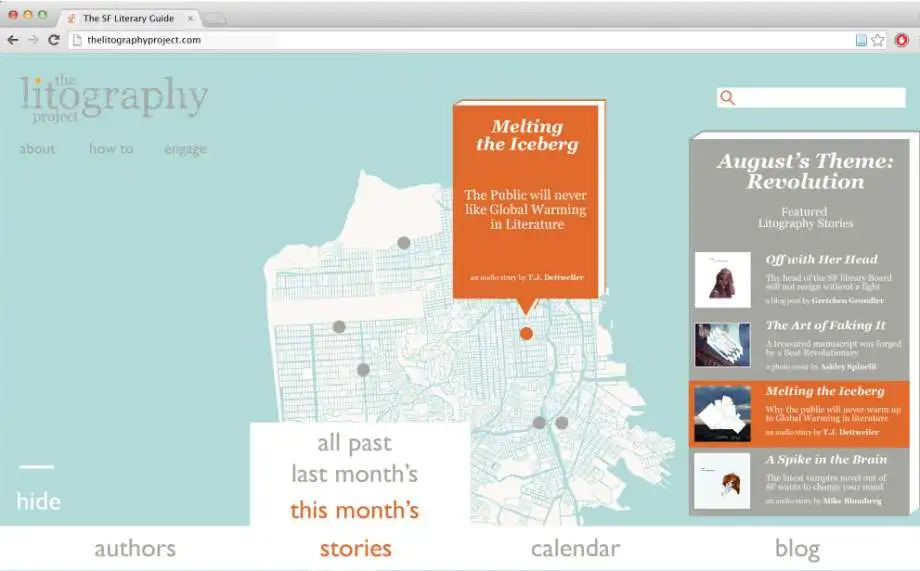Screen dimensions: 920x571
Task: Select "all past" stories filter
Action: point(354,442)
